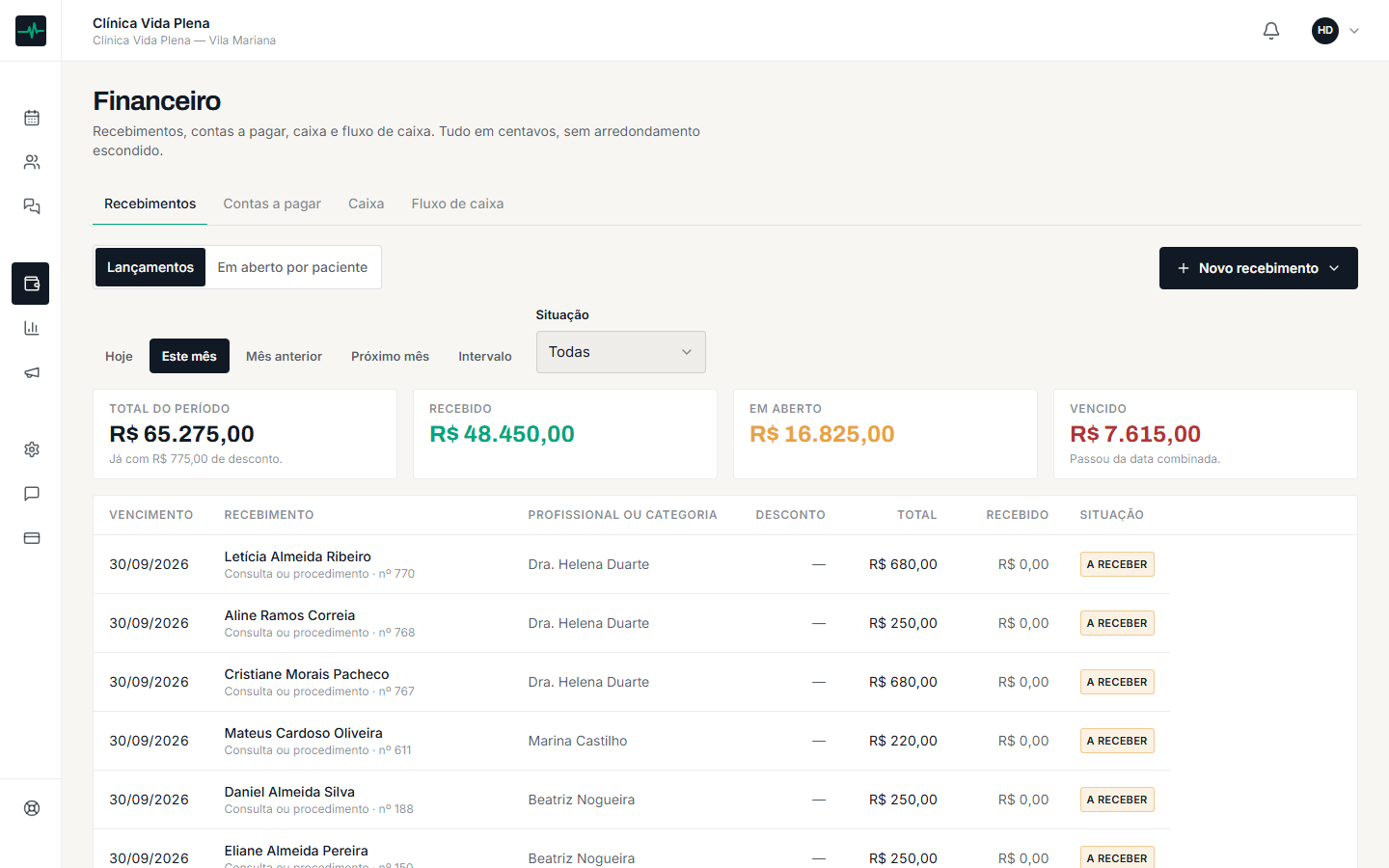The height and width of the screenshot is (868, 1389).
Task: Select the Mês anterior period filter
Action: (284, 356)
